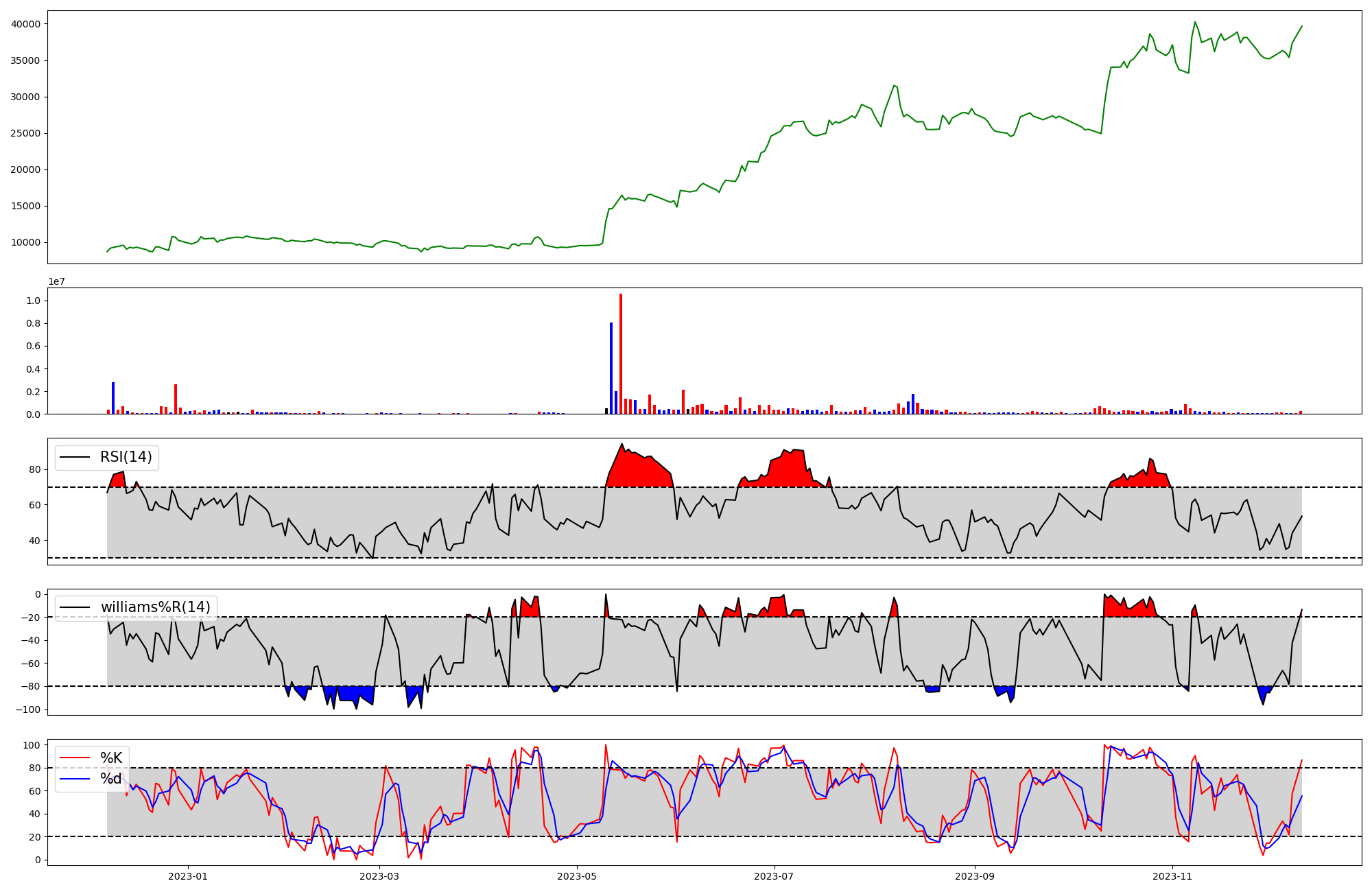
Task: Click the -100 tick on Williams axis
Action: 27,709
